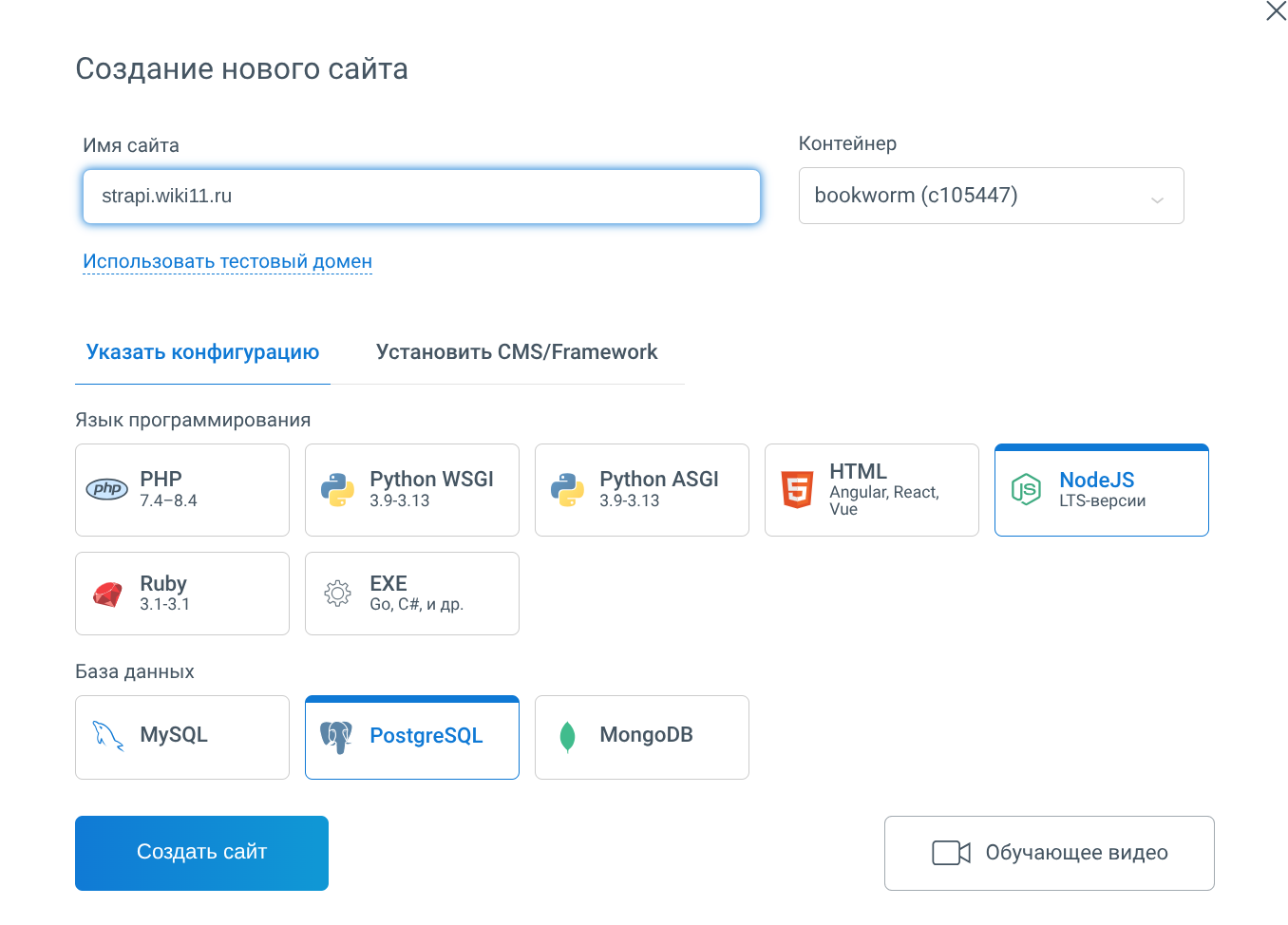Click the Имя сайта label
Screen dimensions: 1288x925
(131, 145)
